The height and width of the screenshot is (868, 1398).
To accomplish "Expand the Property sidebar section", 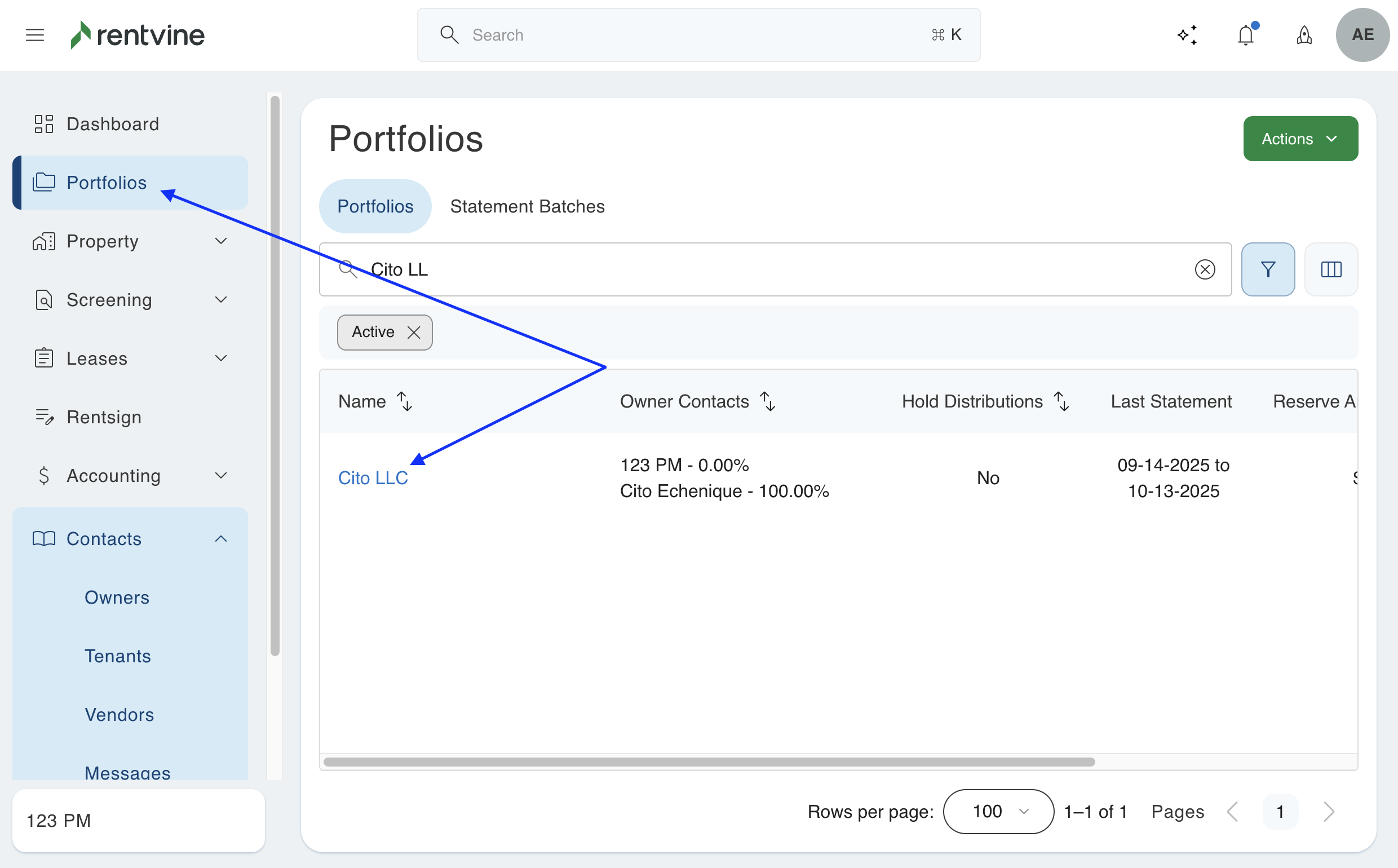I will click(220, 241).
